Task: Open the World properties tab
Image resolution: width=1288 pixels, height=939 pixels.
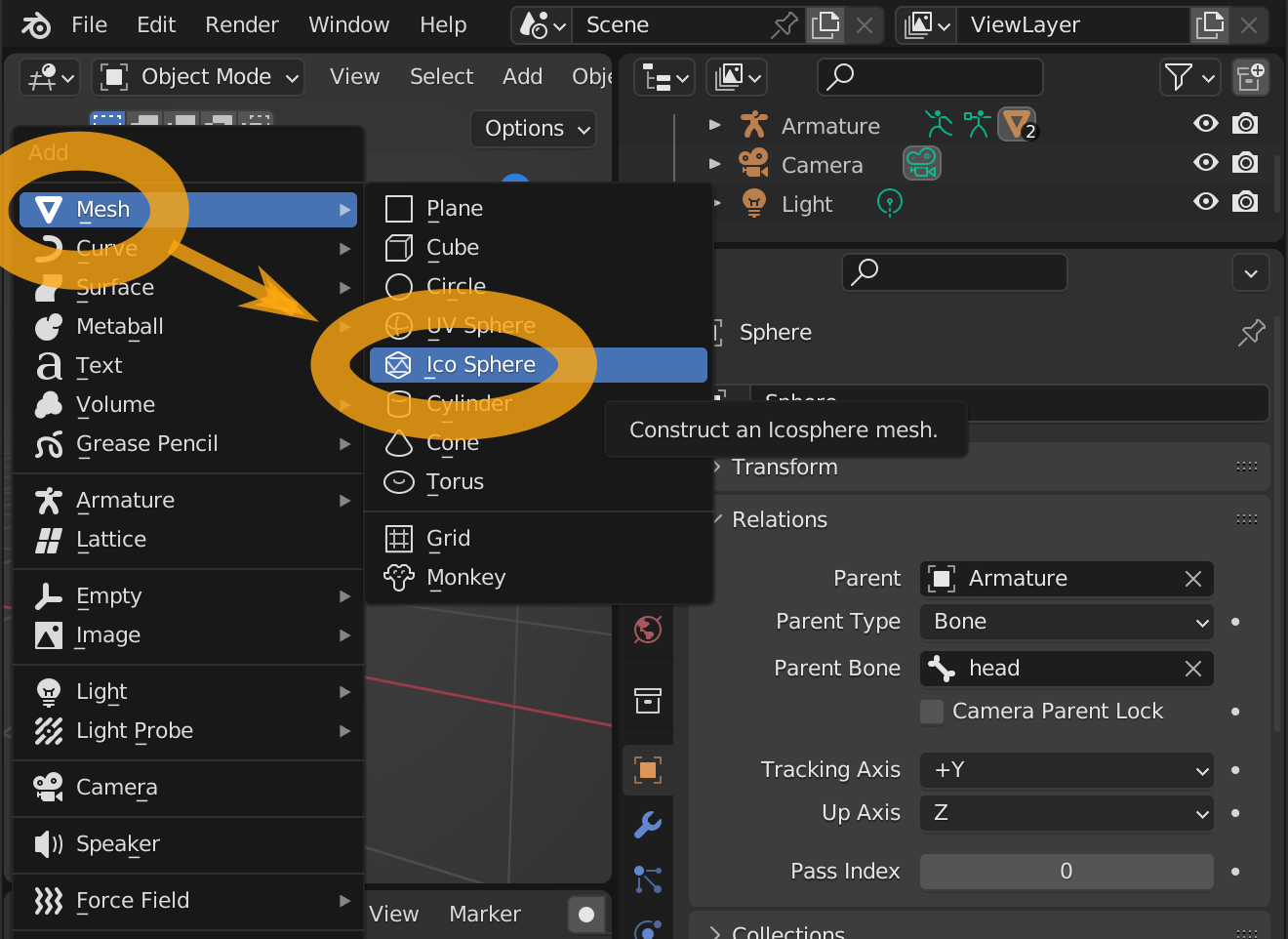Action: (648, 630)
